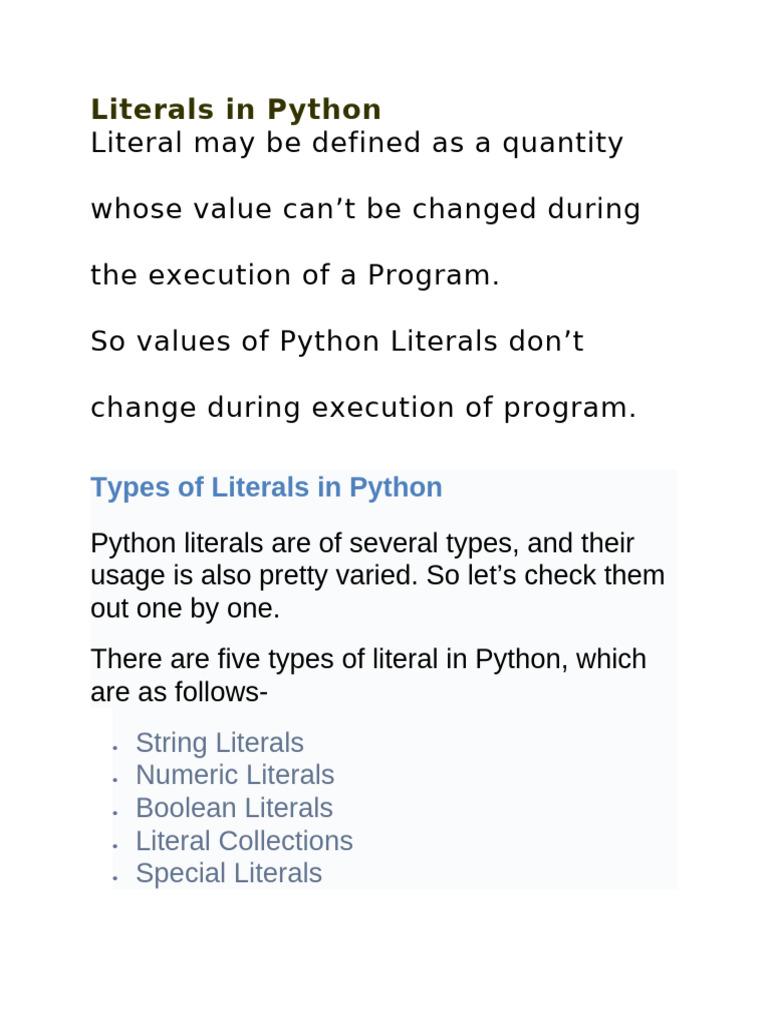Click the 'Types of Literals in Python' heading
Viewport: 768px width, 1024px height.
tap(266, 487)
